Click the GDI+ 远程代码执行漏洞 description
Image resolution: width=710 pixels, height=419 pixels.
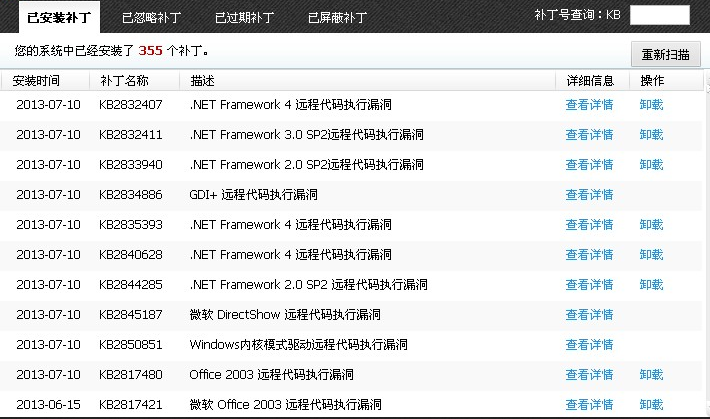pyautogui.click(x=254, y=195)
